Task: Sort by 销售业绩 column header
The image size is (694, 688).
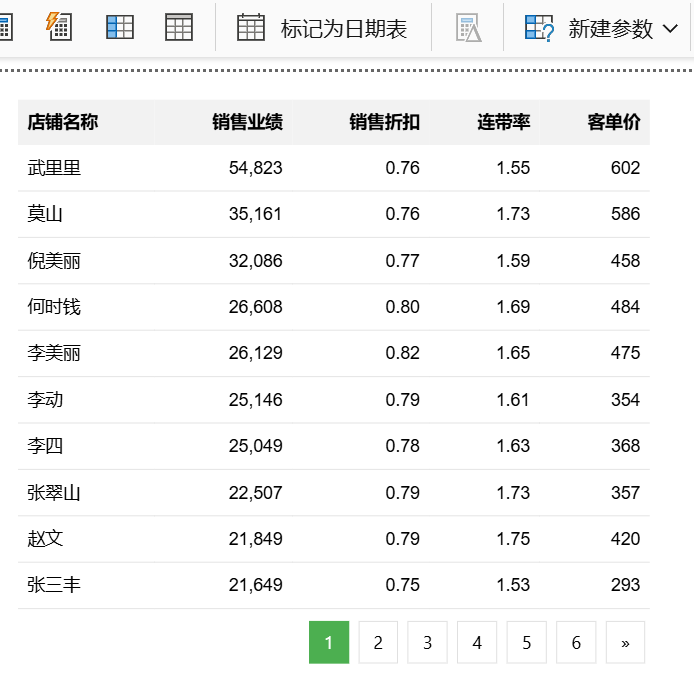Action: (247, 122)
